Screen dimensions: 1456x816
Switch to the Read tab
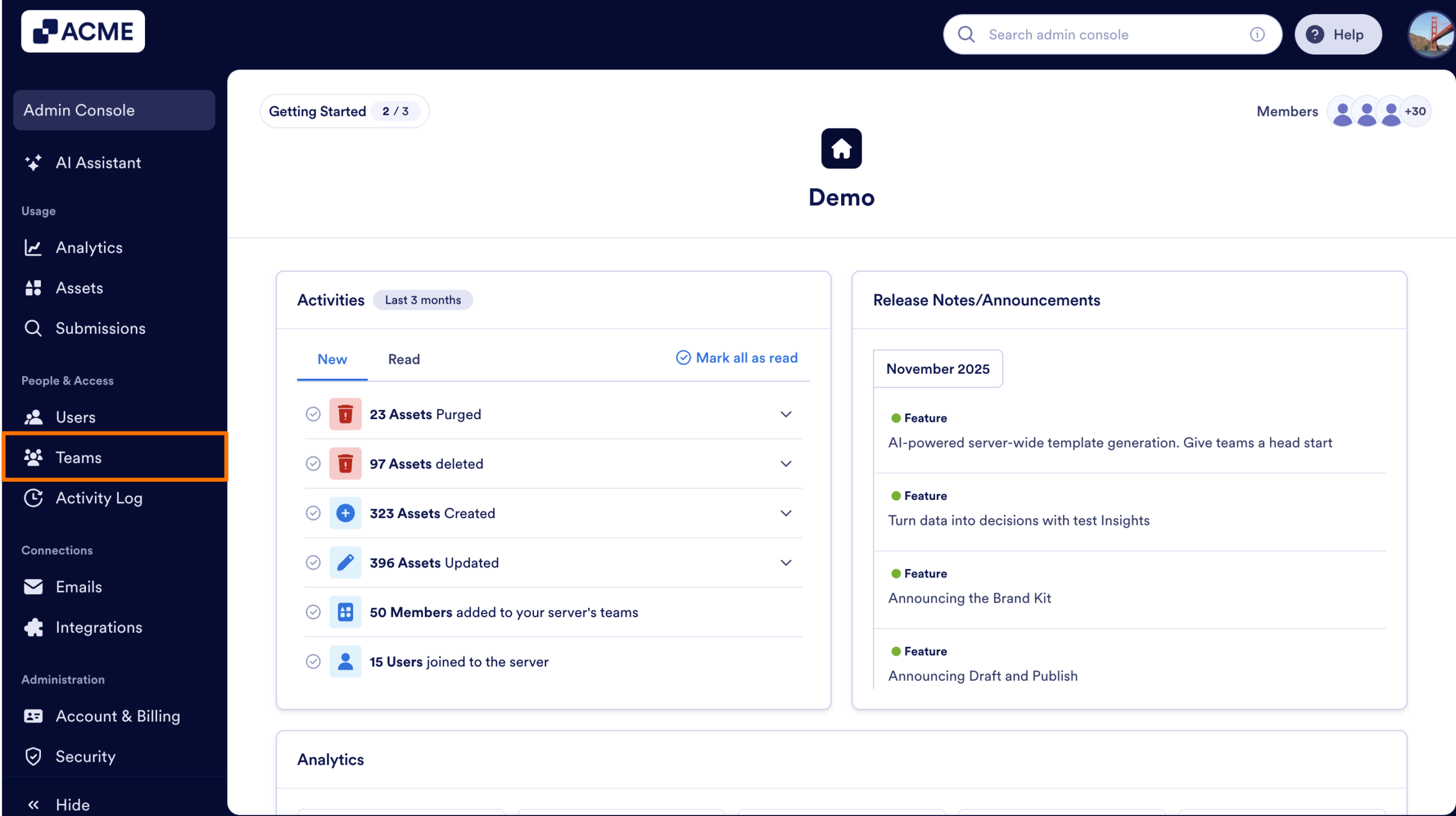pyautogui.click(x=403, y=359)
